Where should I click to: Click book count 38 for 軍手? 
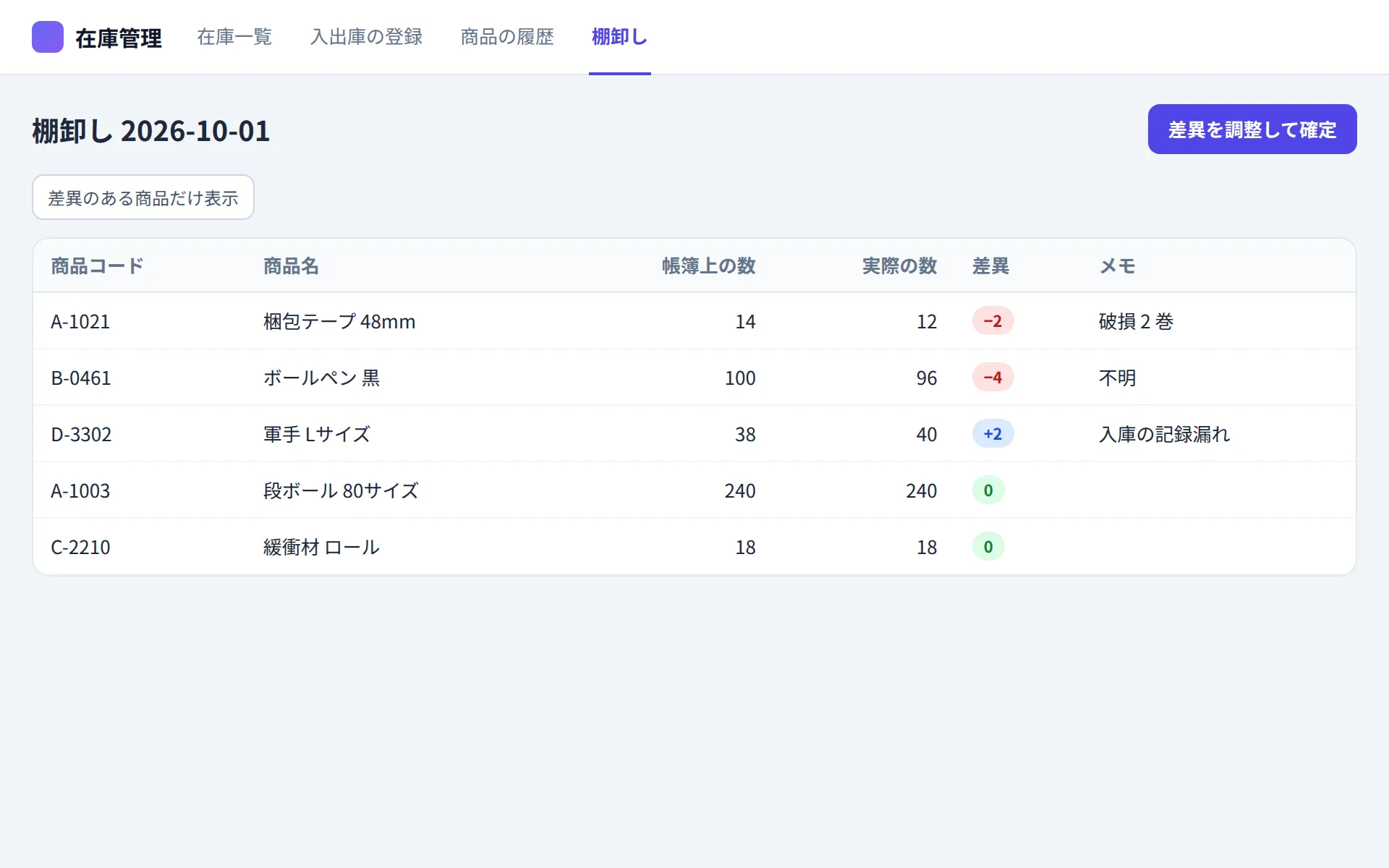point(745,434)
